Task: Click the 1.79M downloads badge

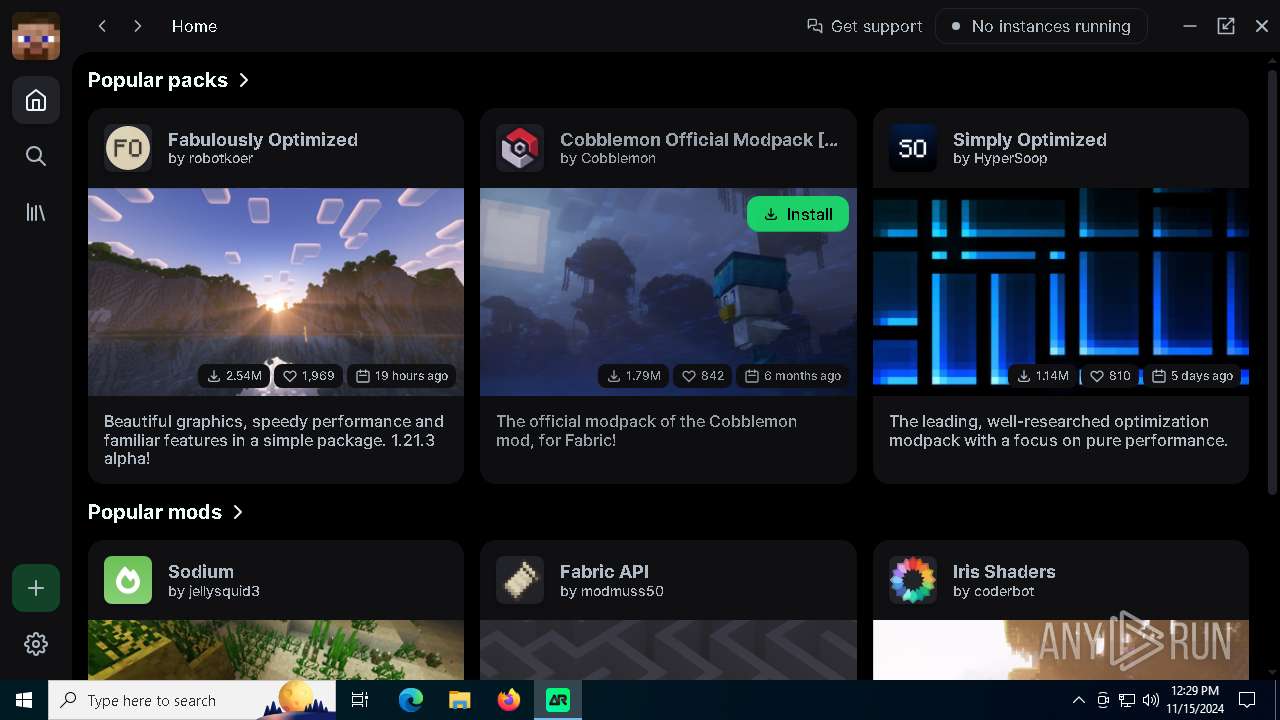Action: 634,376
